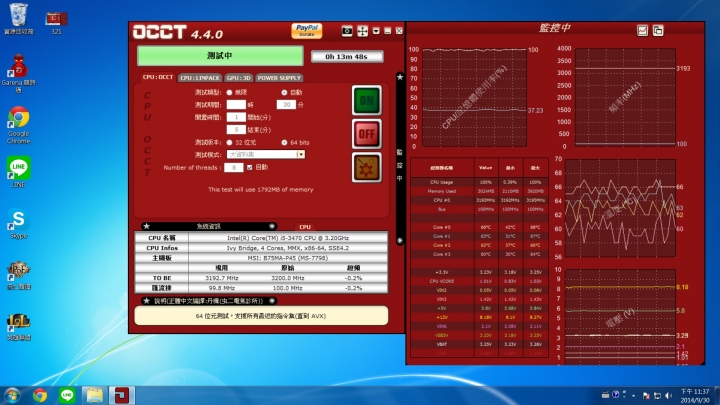The width and height of the screenshot is (720, 405).
Task: Choose the 32-bit test version radio
Action: click(x=229, y=142)
